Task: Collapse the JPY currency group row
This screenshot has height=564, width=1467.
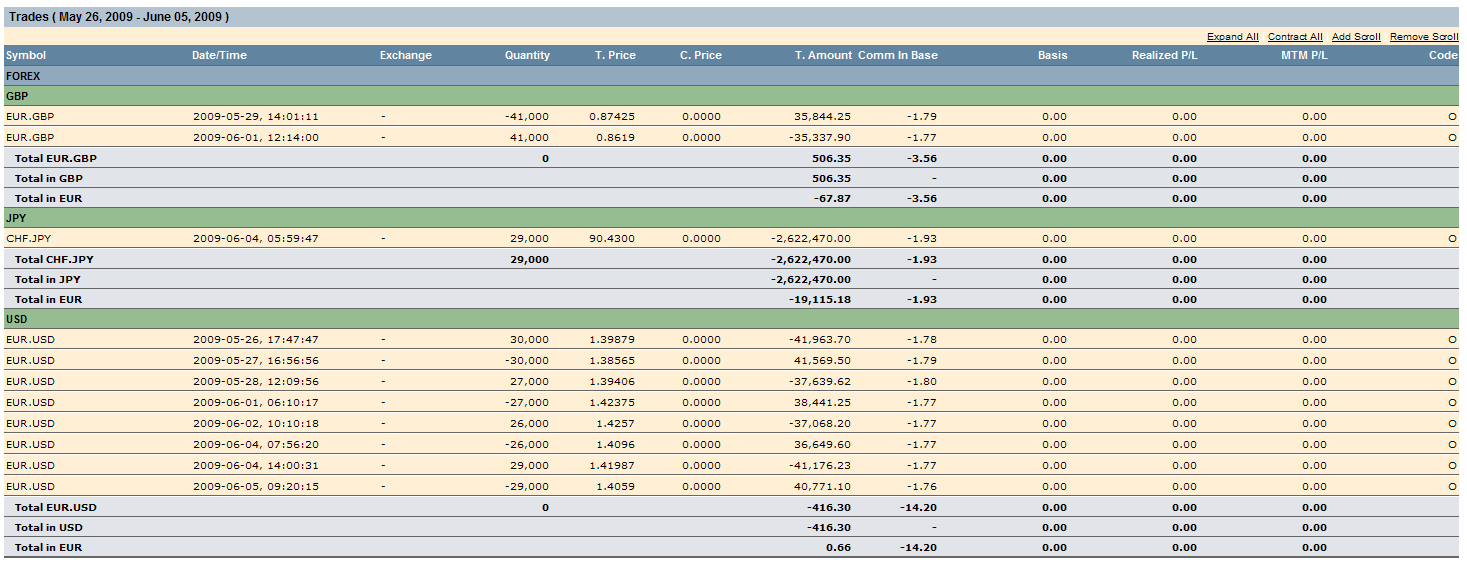Action: [x=16, y=218]
